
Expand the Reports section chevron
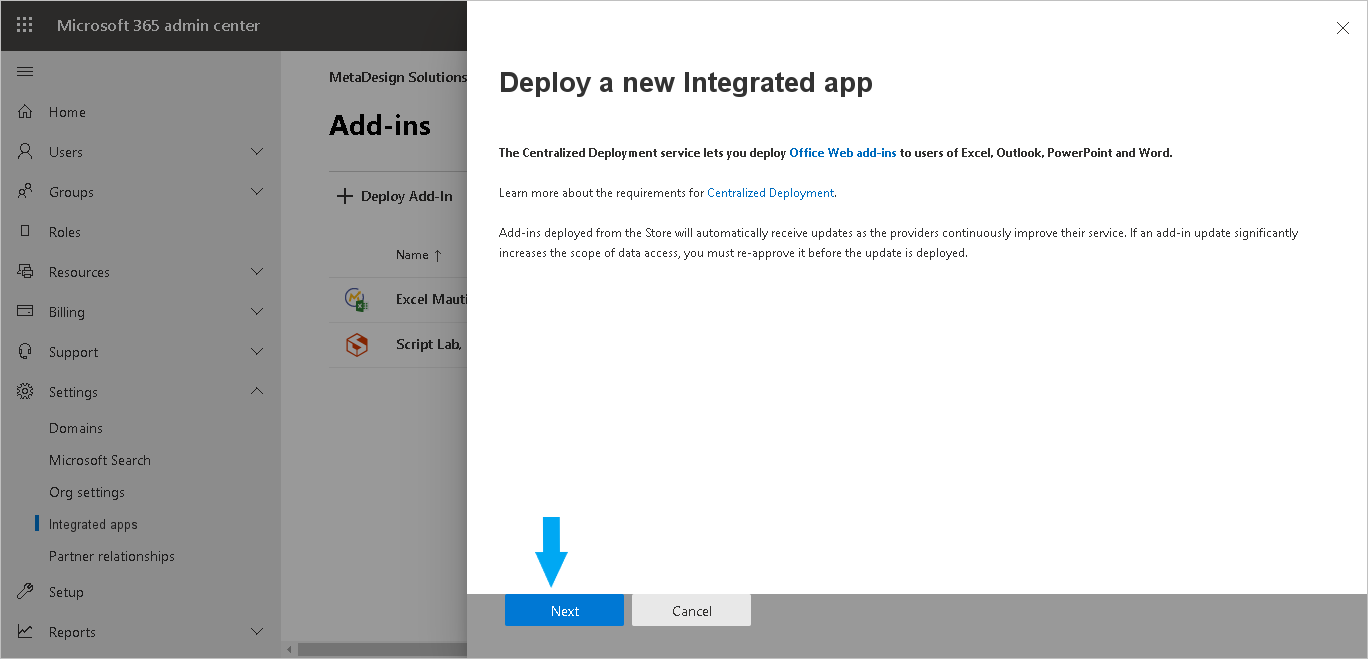coord(257,631)
